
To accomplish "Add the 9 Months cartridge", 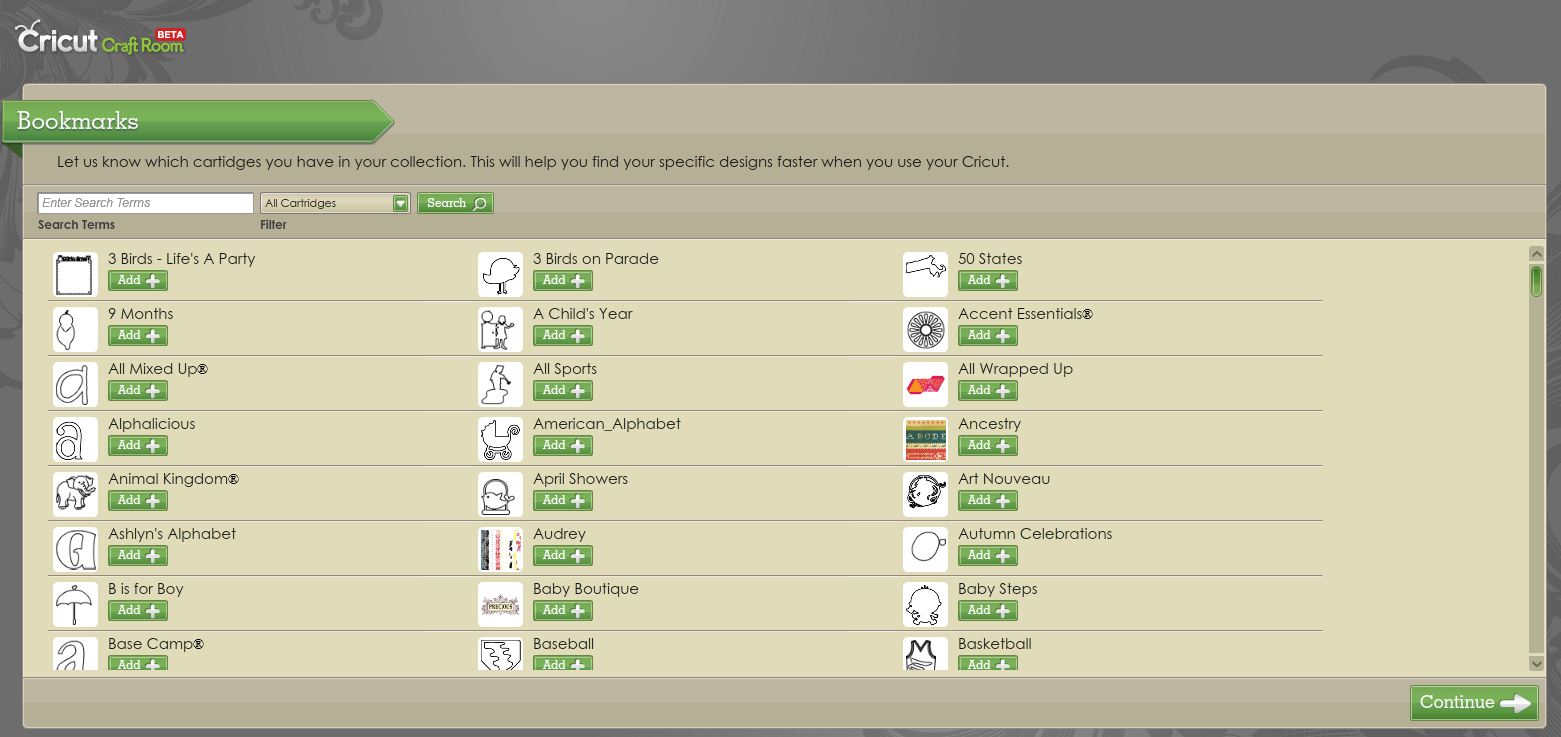I will 138,336.
